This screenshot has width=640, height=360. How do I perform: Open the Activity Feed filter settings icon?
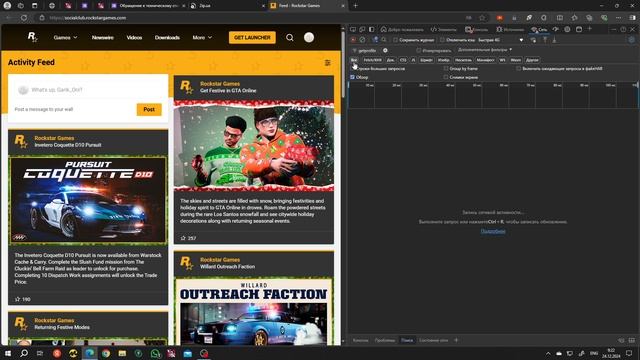(327, 62)
